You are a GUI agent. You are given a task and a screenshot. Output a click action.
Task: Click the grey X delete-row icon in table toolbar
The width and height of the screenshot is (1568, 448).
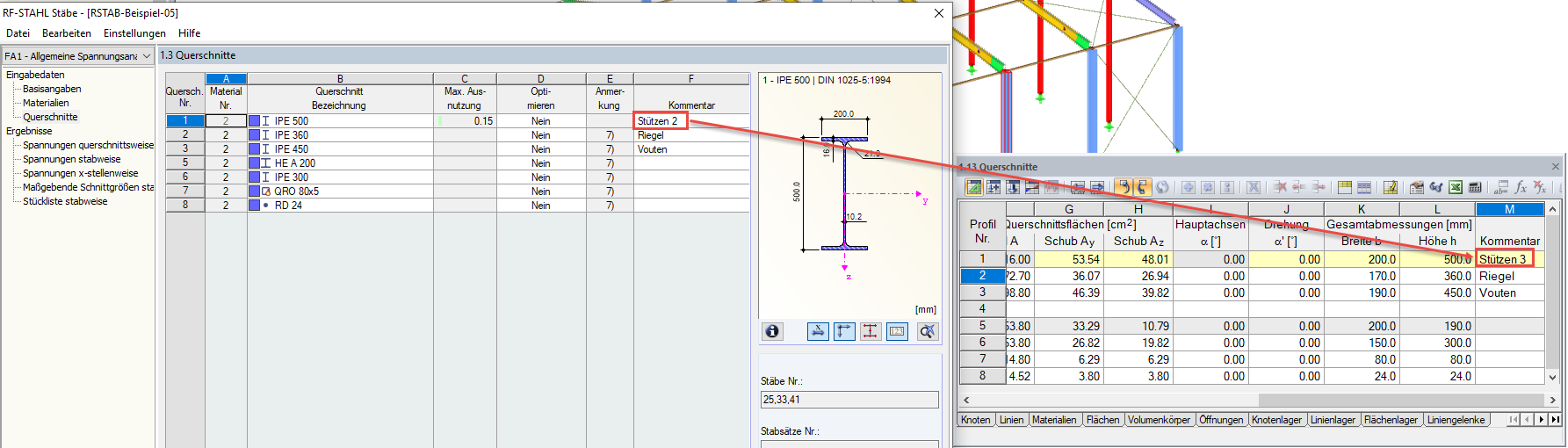pyautogui.click(x=1254, y=187)
